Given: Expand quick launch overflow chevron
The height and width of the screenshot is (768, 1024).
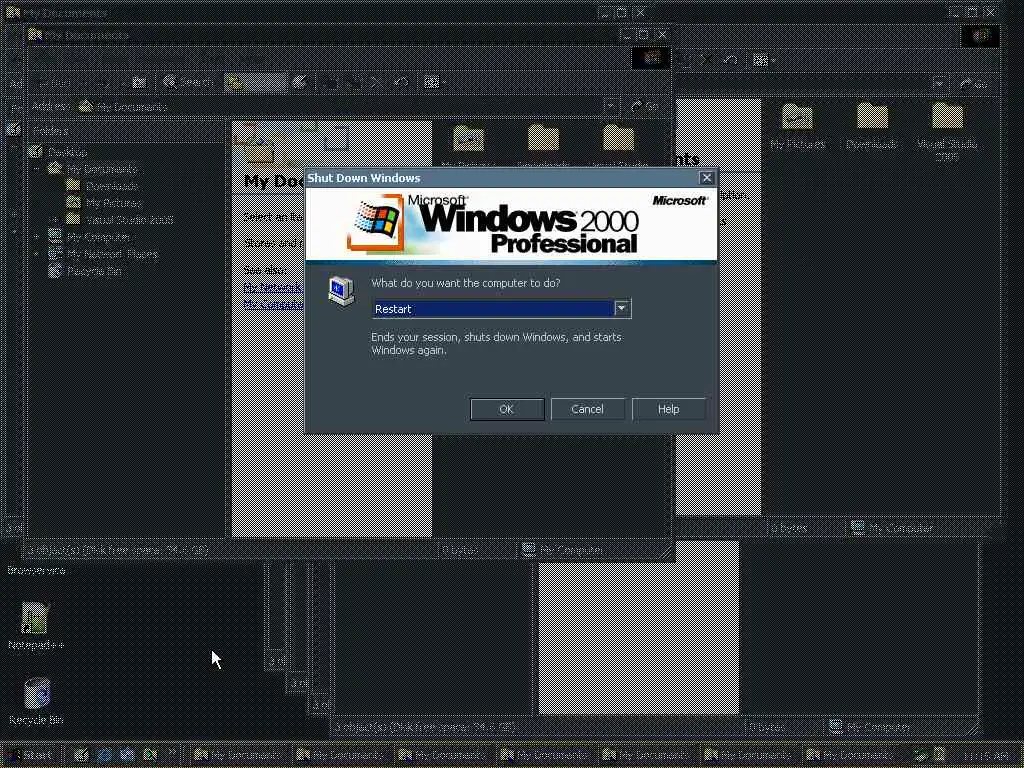Looking at the screenshot, I should pyautogui.click(x=172, y=752).
